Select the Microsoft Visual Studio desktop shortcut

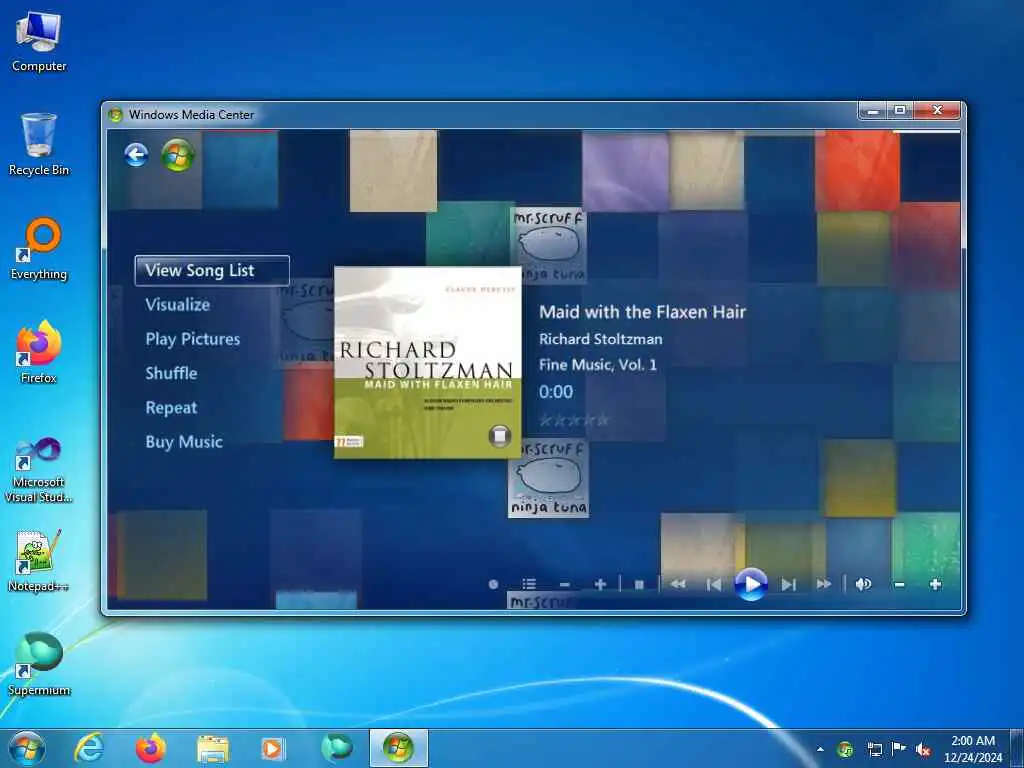pos(39,470)
